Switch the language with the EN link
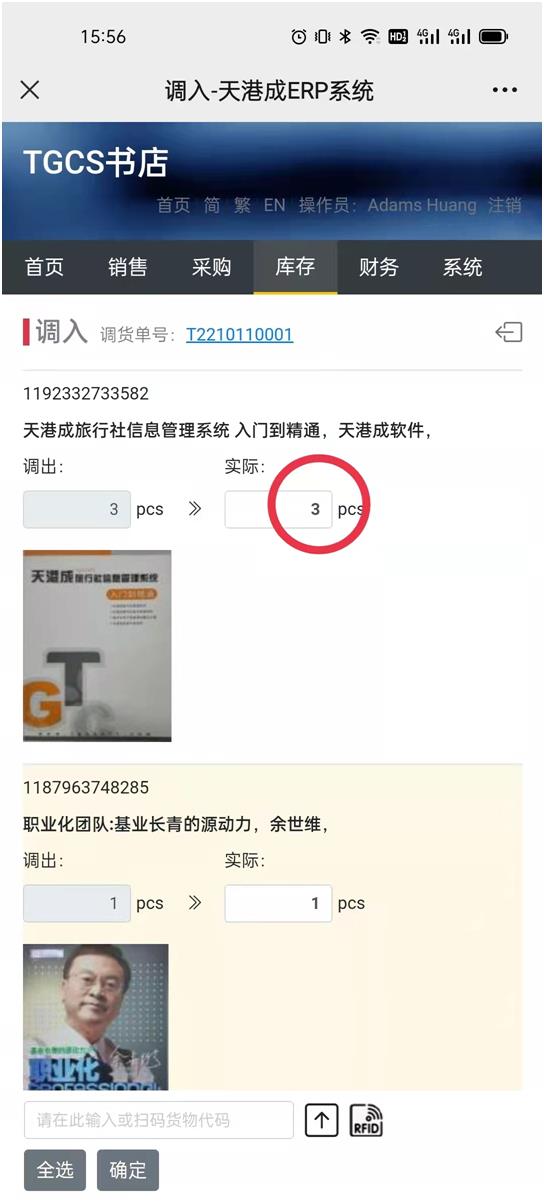544x1204 pixels. [x=275, y=205]
